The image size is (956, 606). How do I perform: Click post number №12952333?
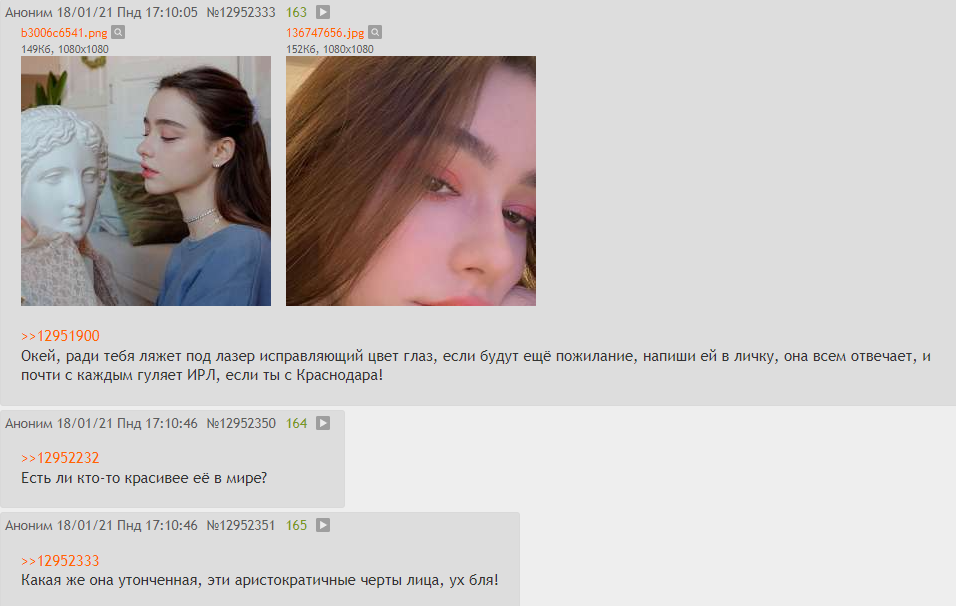(241, 12)
